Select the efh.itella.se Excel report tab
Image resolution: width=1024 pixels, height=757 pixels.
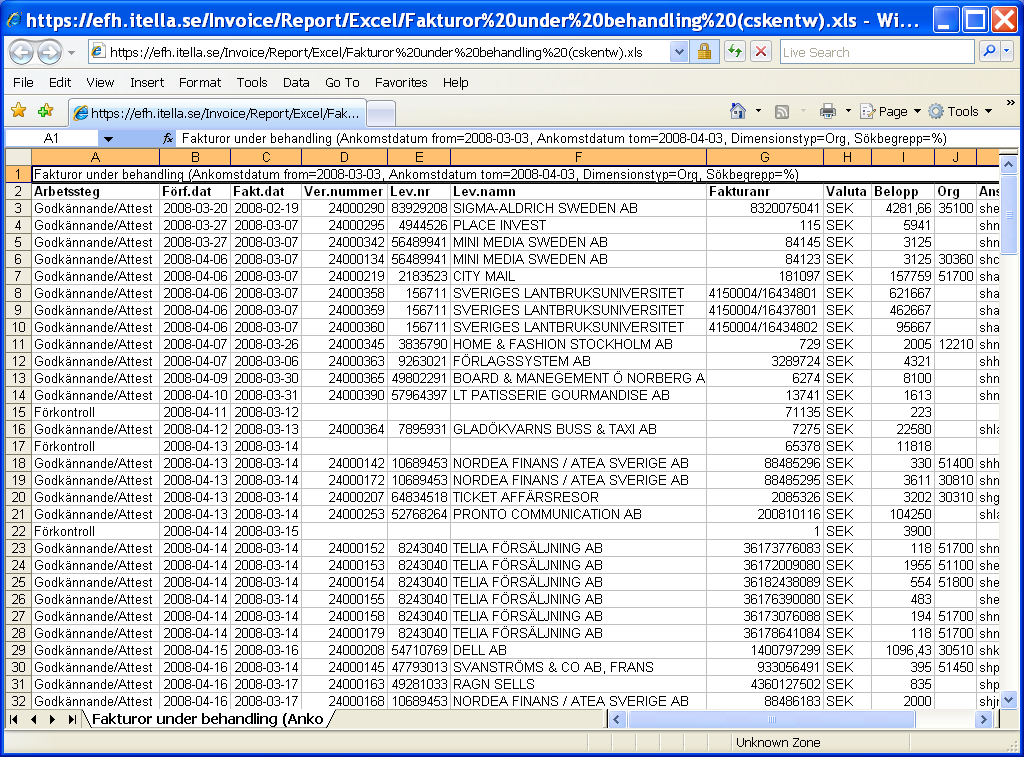(x=217, y=113)
